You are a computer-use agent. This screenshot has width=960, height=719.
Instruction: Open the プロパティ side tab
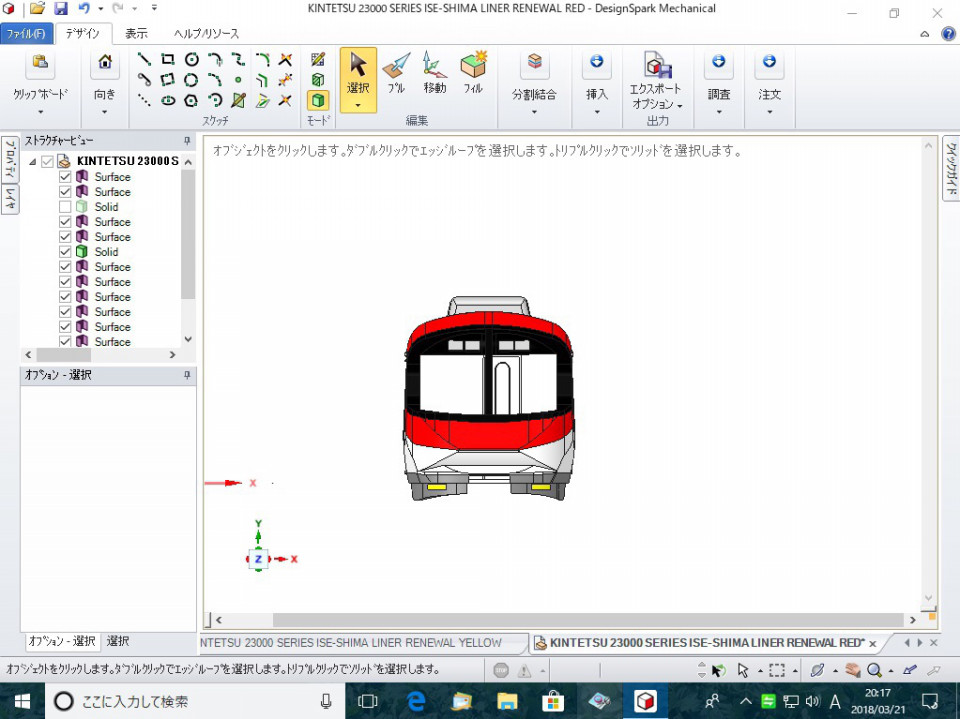point(10,160)
